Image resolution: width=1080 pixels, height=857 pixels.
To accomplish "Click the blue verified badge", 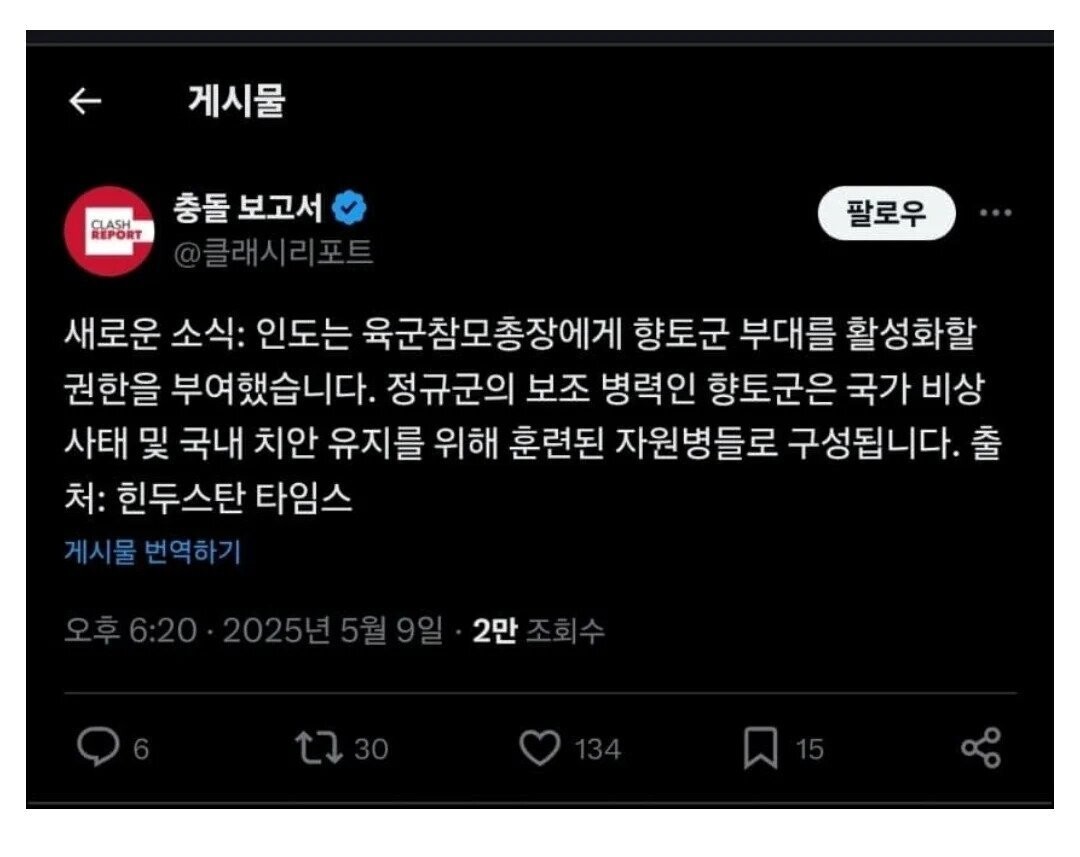I will [350, 207].
